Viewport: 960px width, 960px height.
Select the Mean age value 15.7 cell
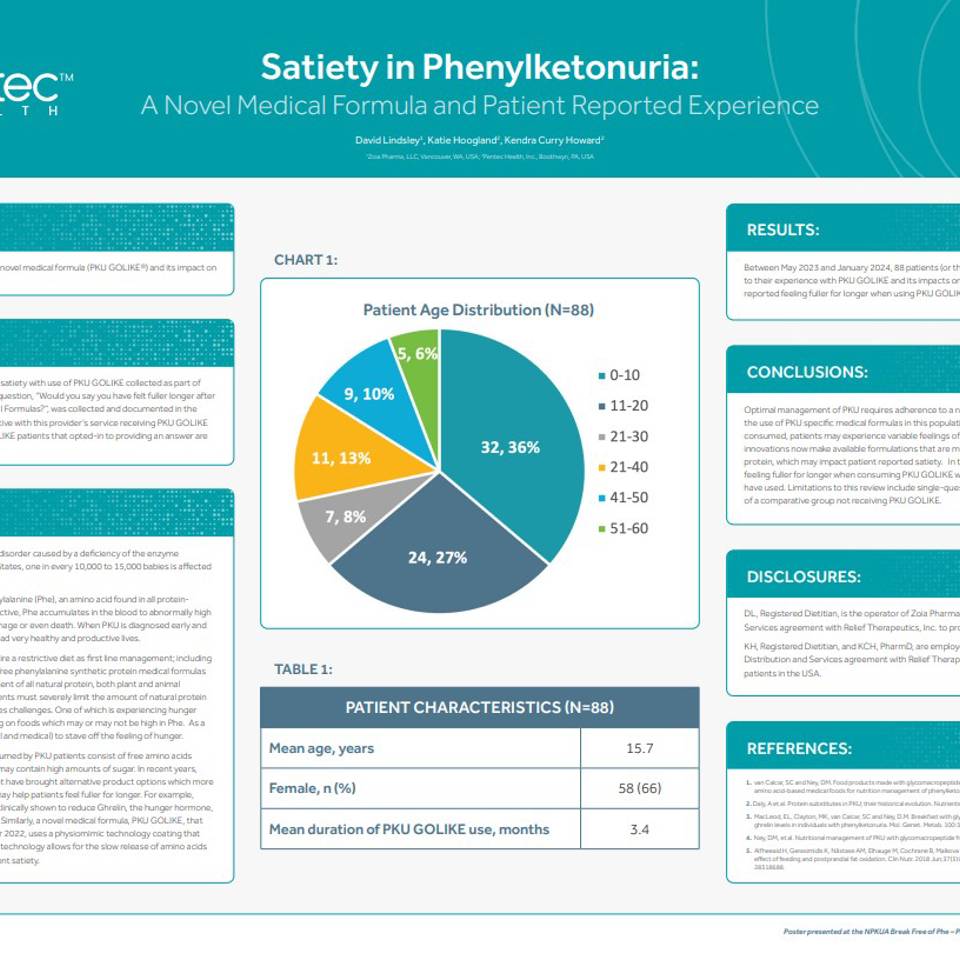(x=639, y=748)
